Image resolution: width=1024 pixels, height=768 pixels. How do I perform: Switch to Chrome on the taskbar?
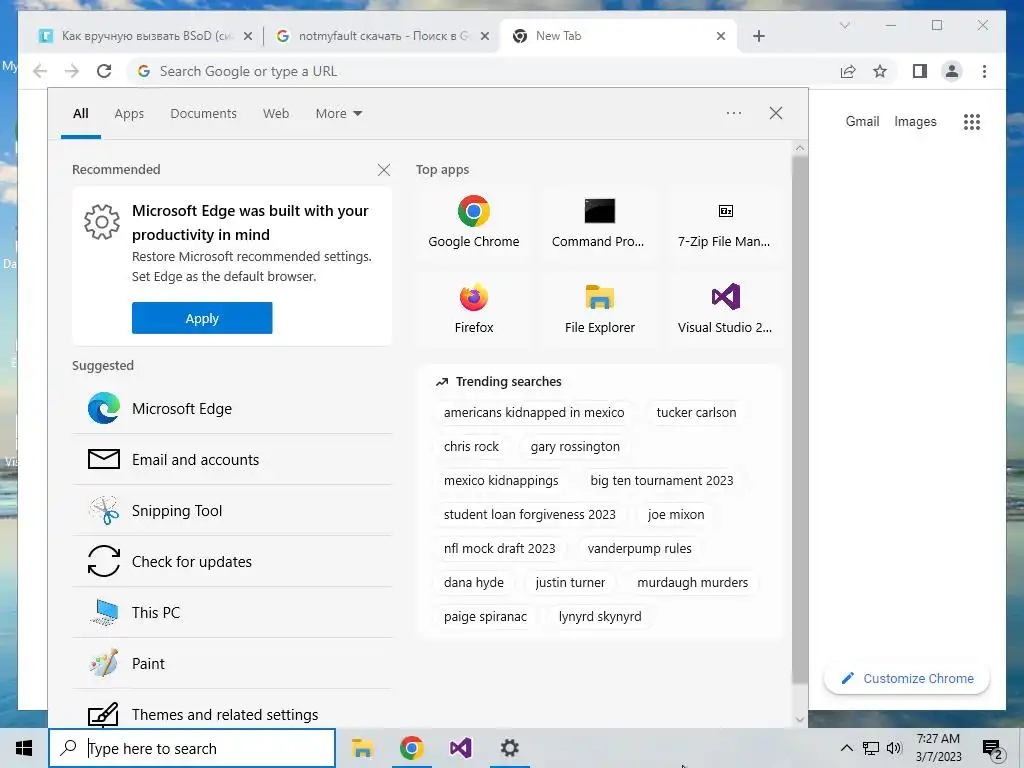point(411,748)
